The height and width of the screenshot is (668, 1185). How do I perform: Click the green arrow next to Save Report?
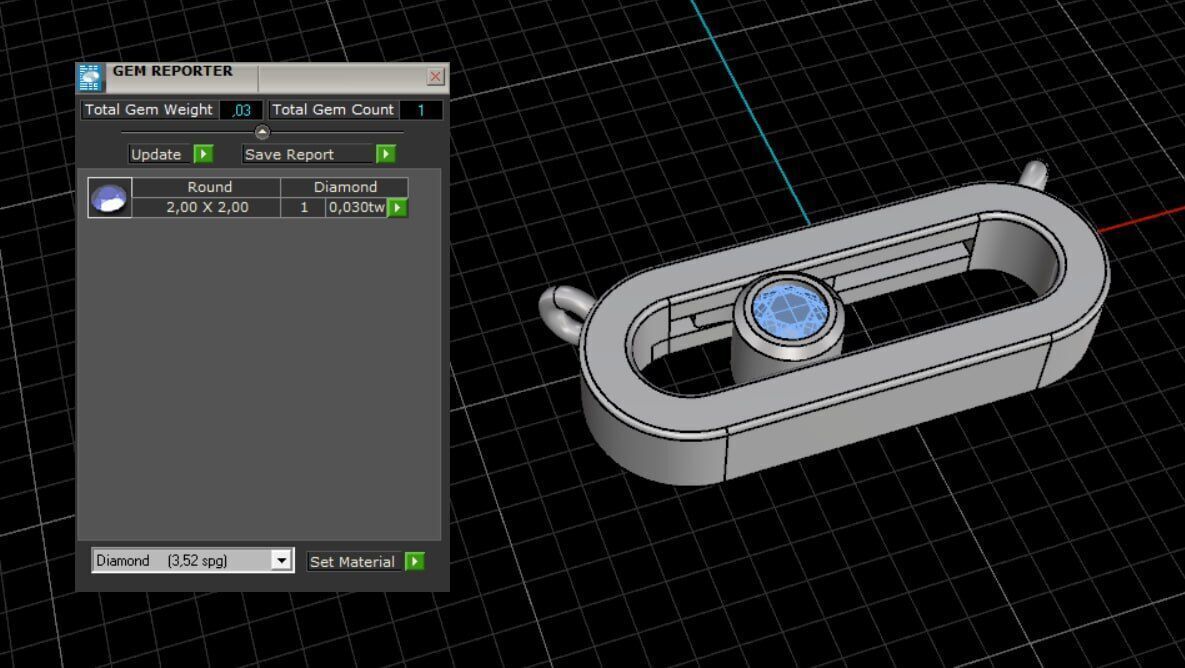[x=385, y=154]
